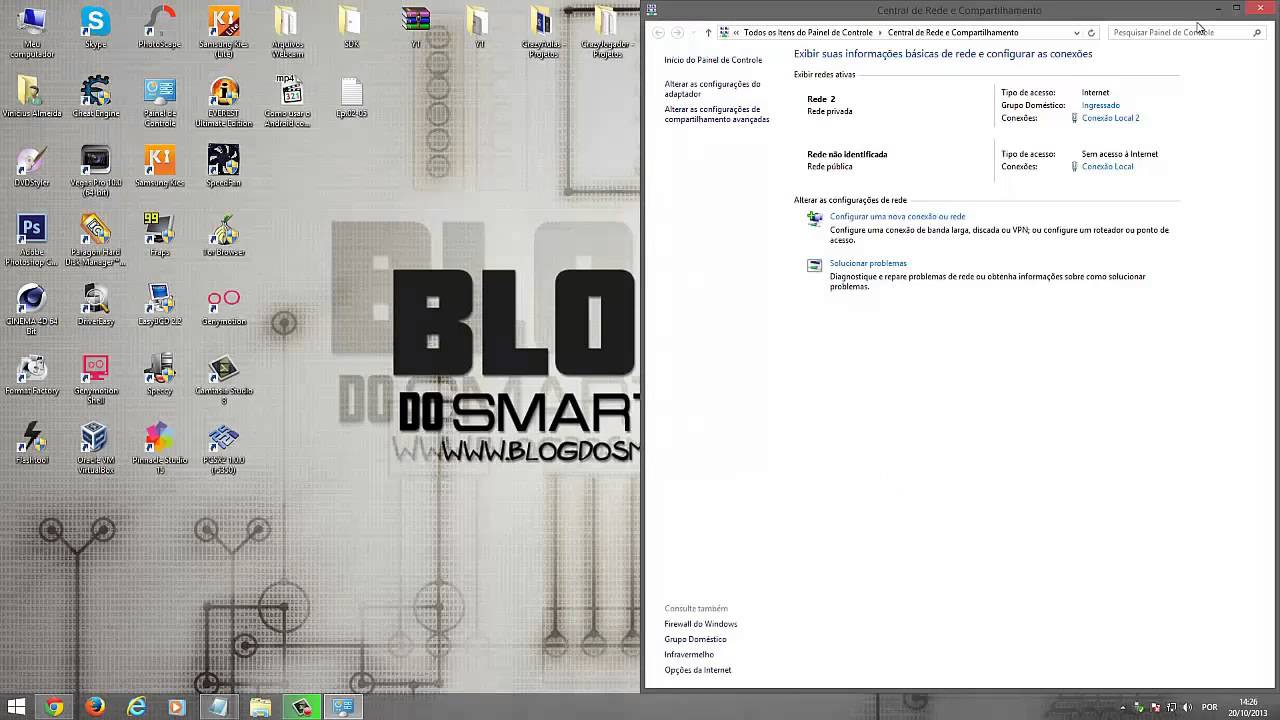Open the Flashtool desktop shortcut
Screen dimensions: 1280x720
coord(32,443)
